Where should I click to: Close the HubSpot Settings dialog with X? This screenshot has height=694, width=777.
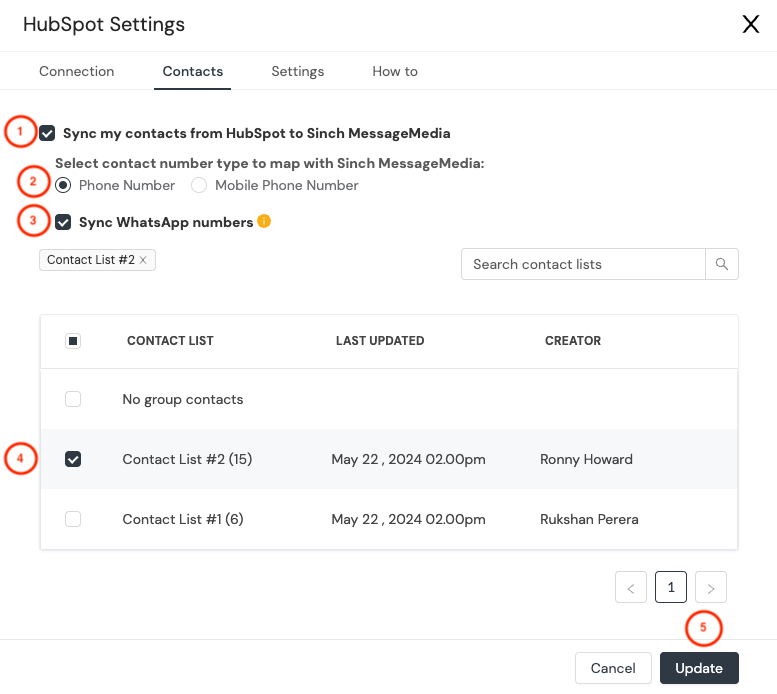pos(750,24)
